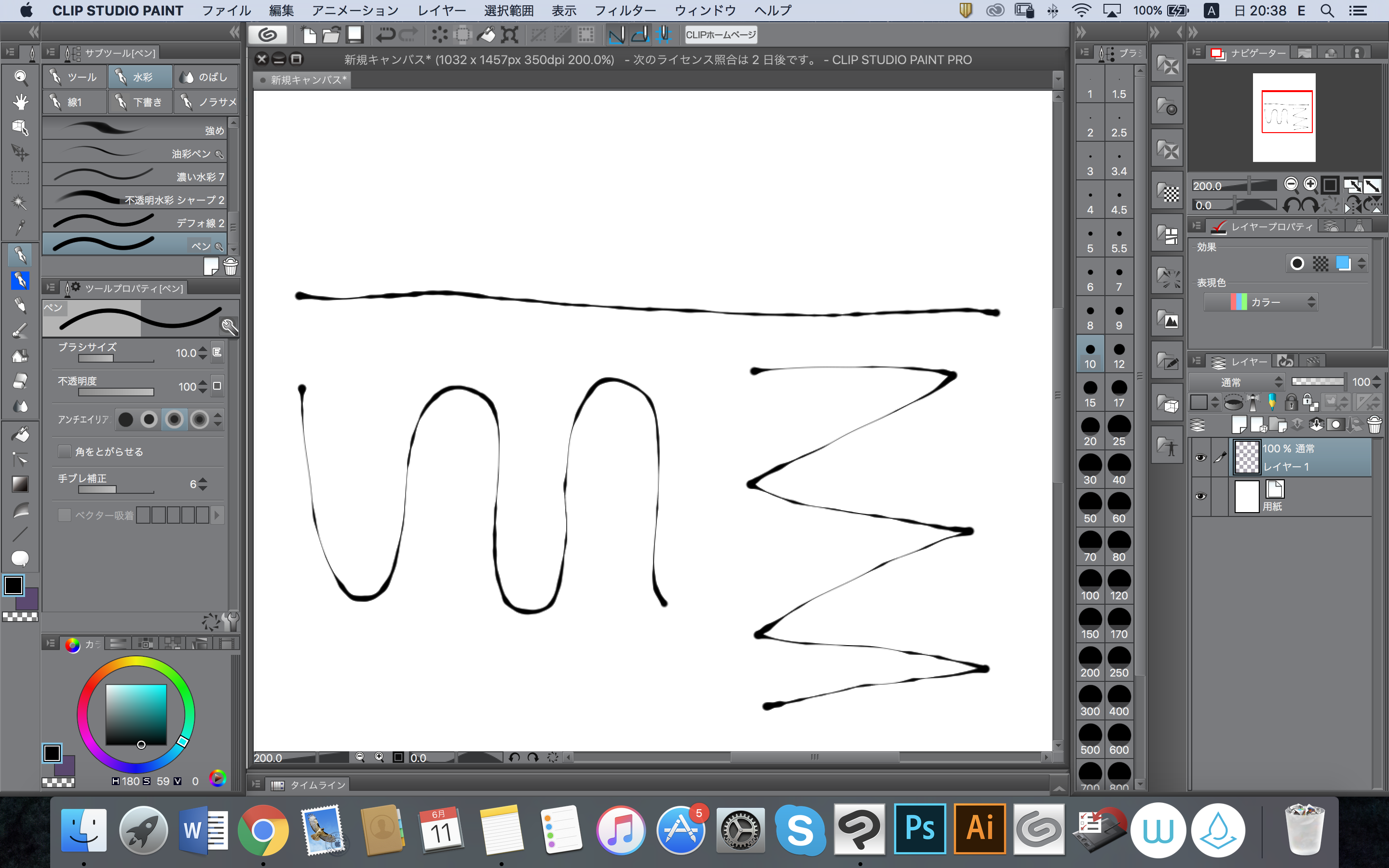Delete sub tool with trash icon

tap(230, 266)
